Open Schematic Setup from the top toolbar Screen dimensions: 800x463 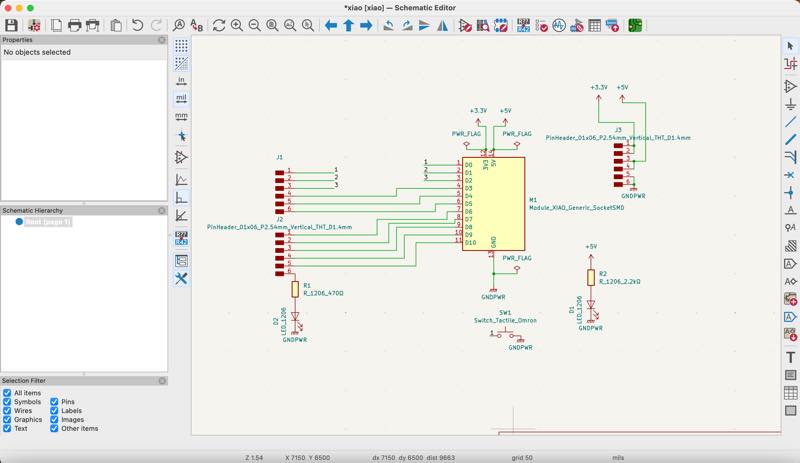point(34,25)
